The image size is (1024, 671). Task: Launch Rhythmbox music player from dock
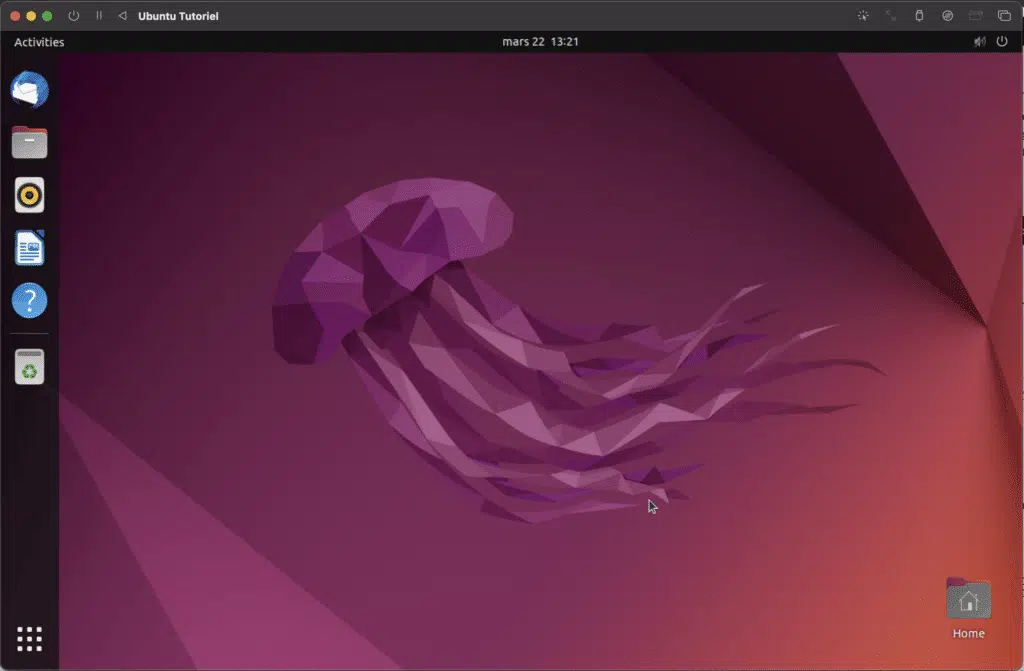coord(29,195)
